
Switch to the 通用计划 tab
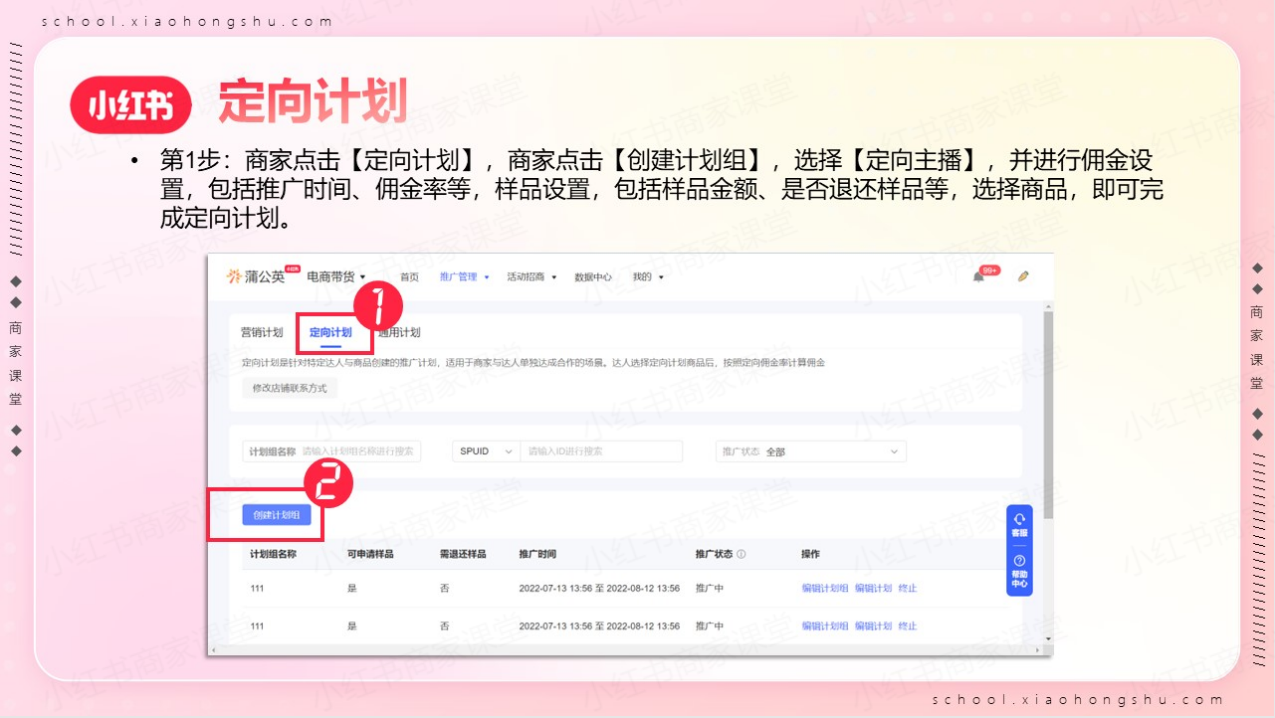[x=399, y=332]
